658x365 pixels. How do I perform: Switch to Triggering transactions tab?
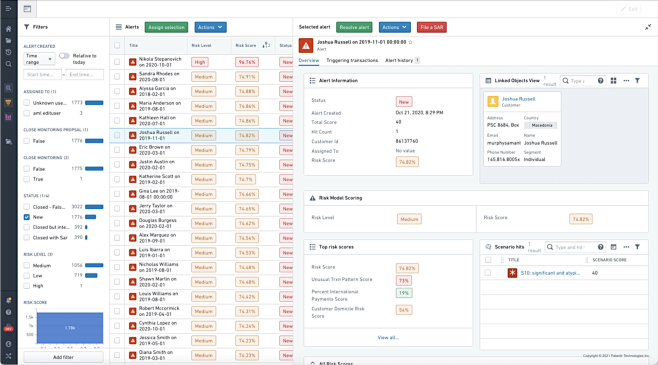(352, 60)
